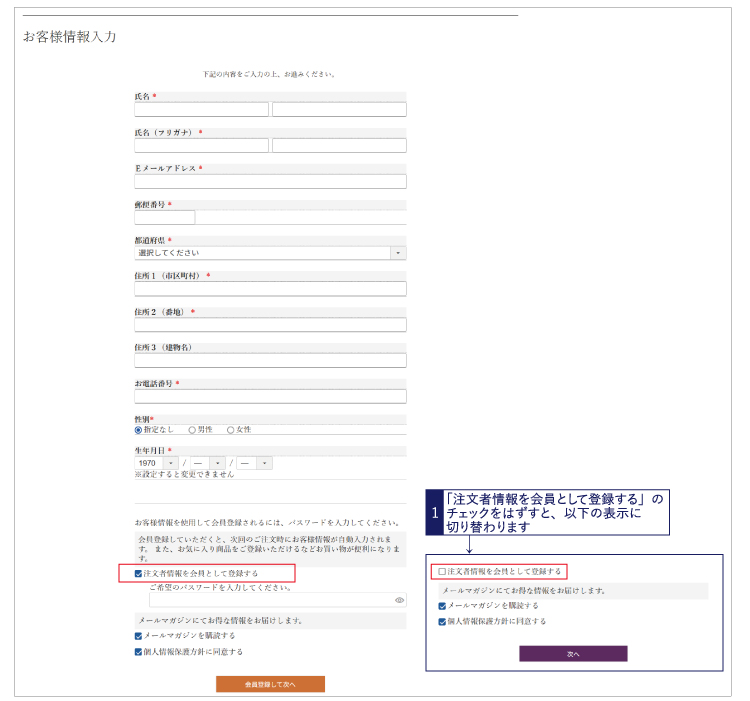Select the 指定なし gender radio button

(x=139, y=430)
